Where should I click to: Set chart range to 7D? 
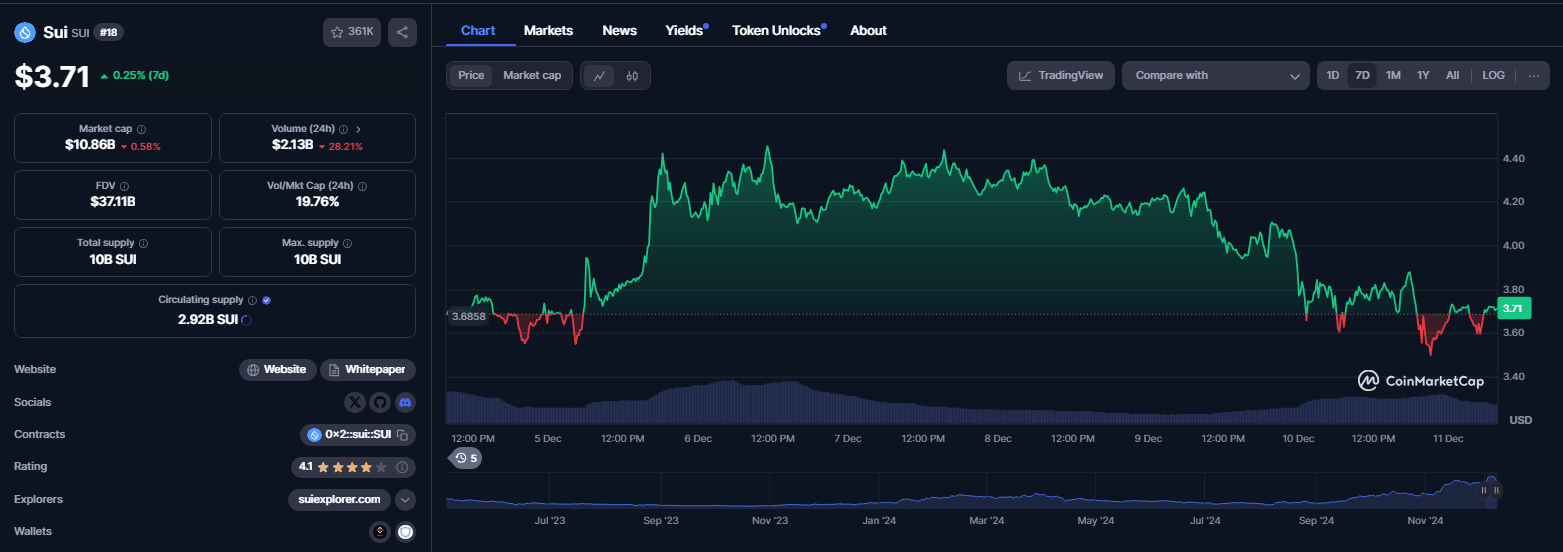click(1362, 76)
